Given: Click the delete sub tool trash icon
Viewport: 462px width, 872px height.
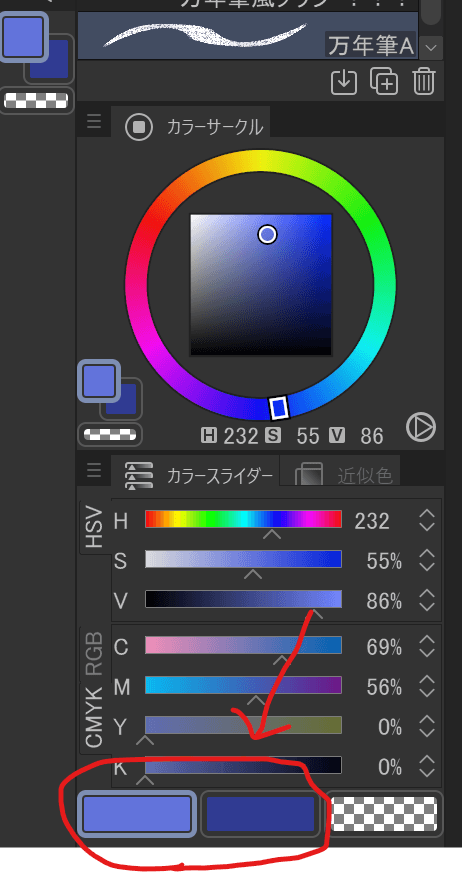Looking at the screenshot, I should 424,82.
